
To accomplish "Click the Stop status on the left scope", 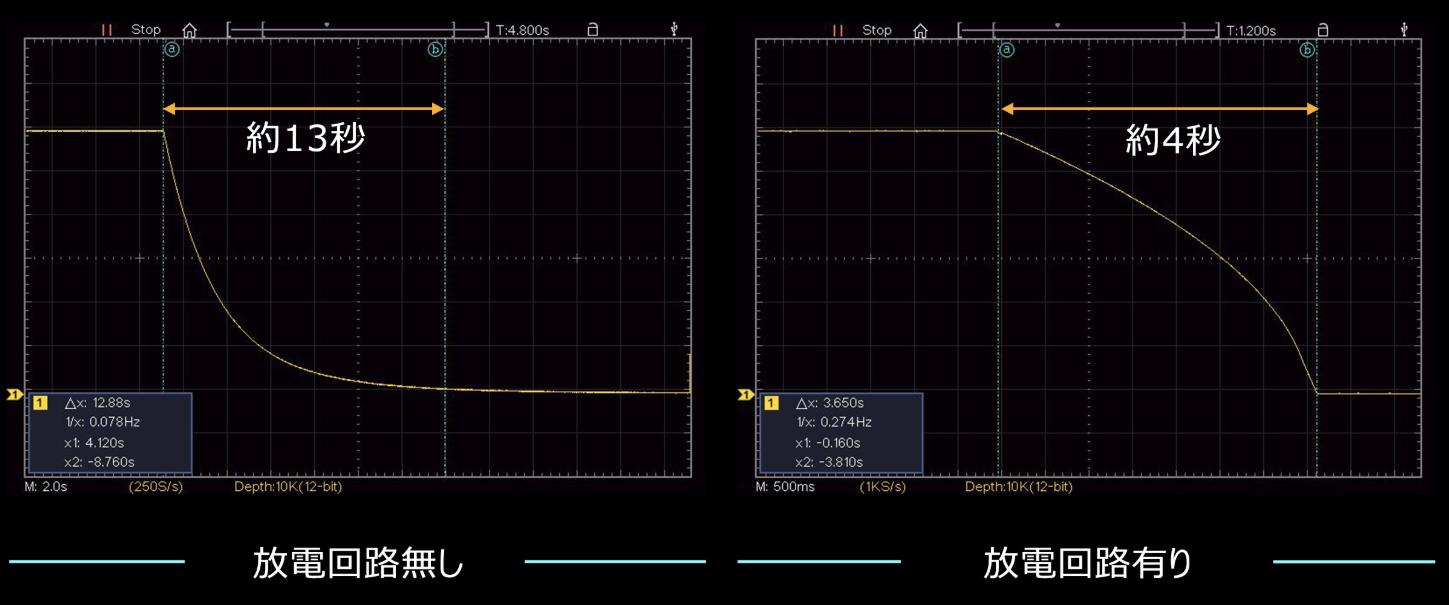I will pos(146,30).
